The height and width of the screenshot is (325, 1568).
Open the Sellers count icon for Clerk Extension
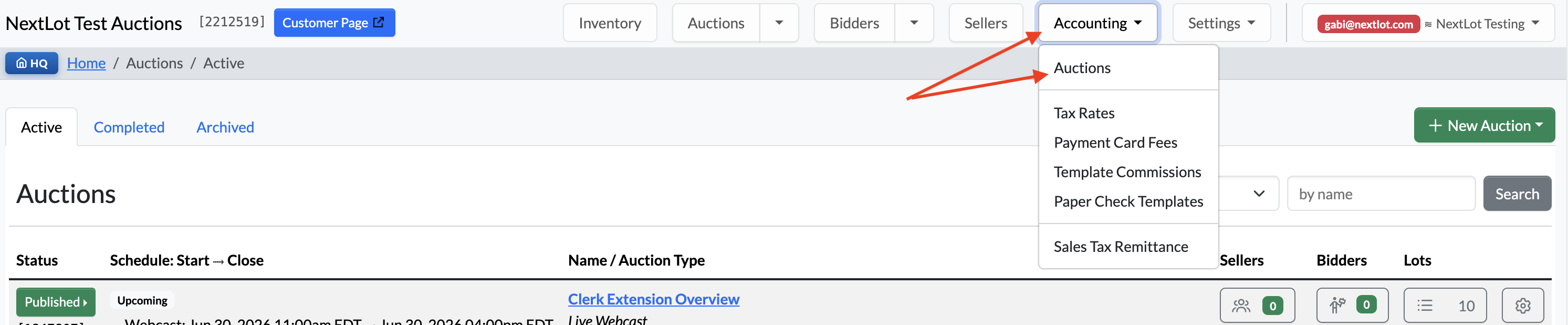pos(1257,305)
